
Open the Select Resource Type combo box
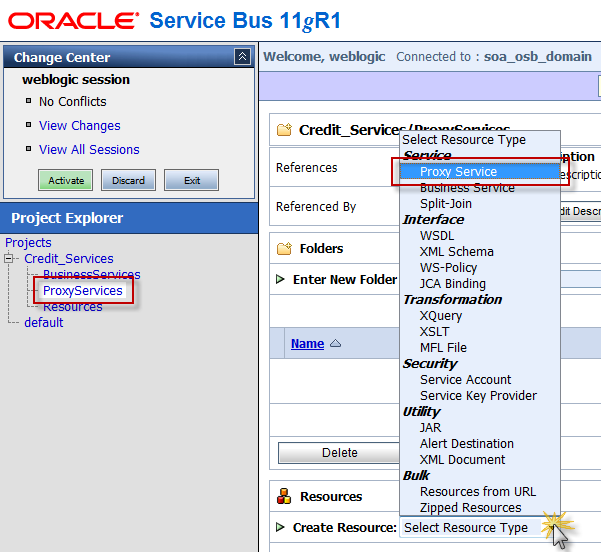point(479,527)
